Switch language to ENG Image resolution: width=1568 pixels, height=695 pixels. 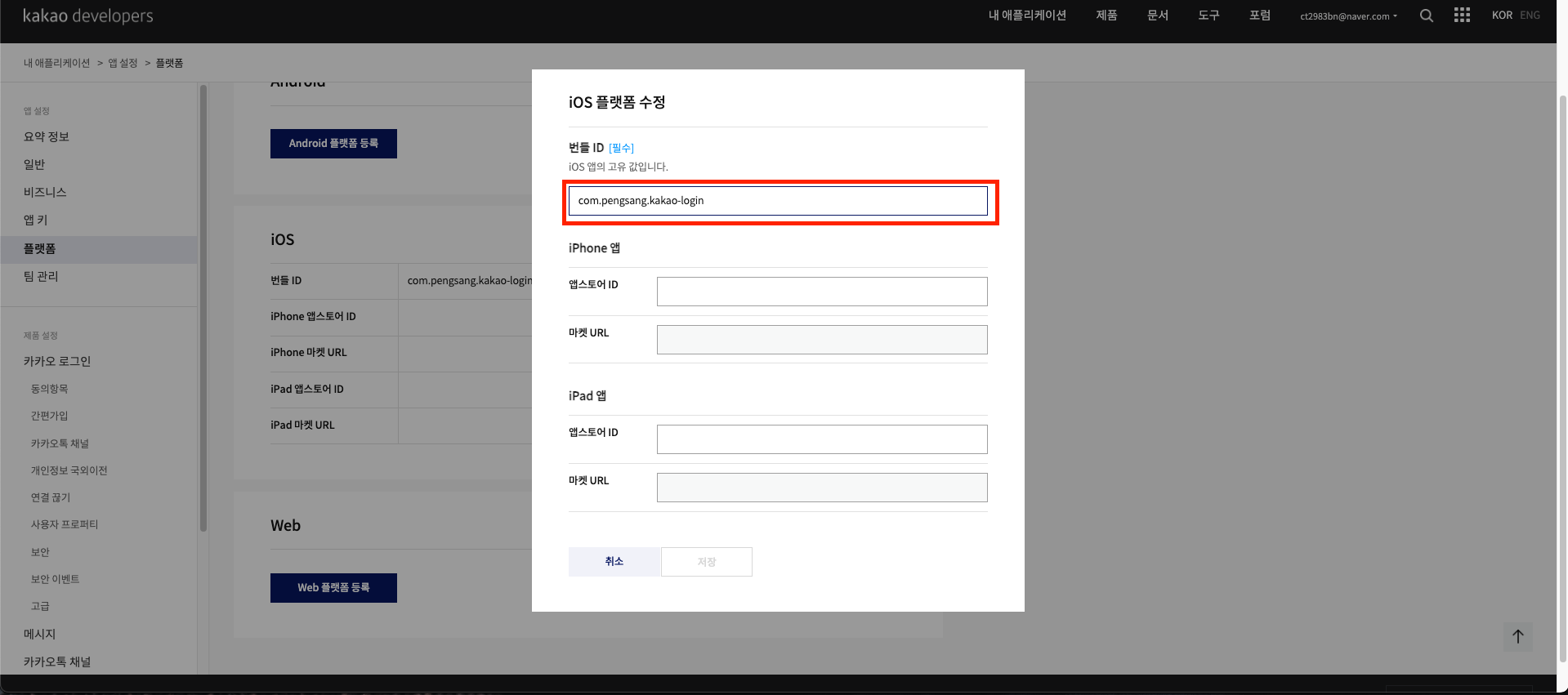pos(1530,16)
